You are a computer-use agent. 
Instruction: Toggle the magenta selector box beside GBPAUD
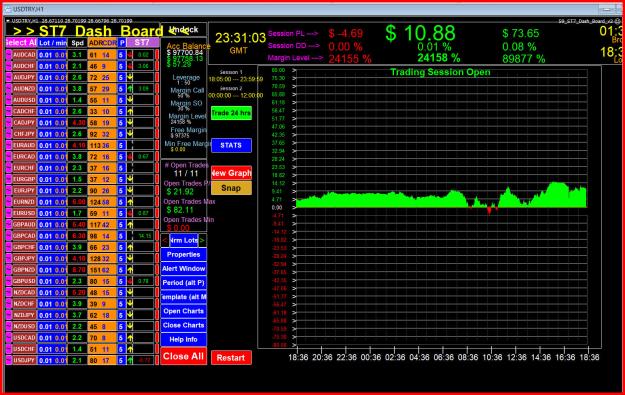click(x=8, y=224)
